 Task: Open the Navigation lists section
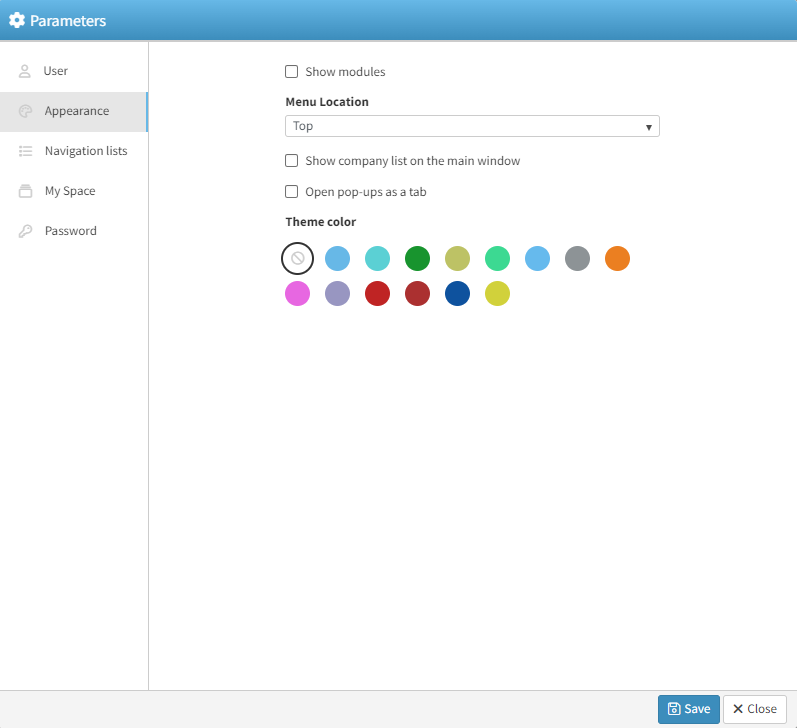click(x=86, y=151)
